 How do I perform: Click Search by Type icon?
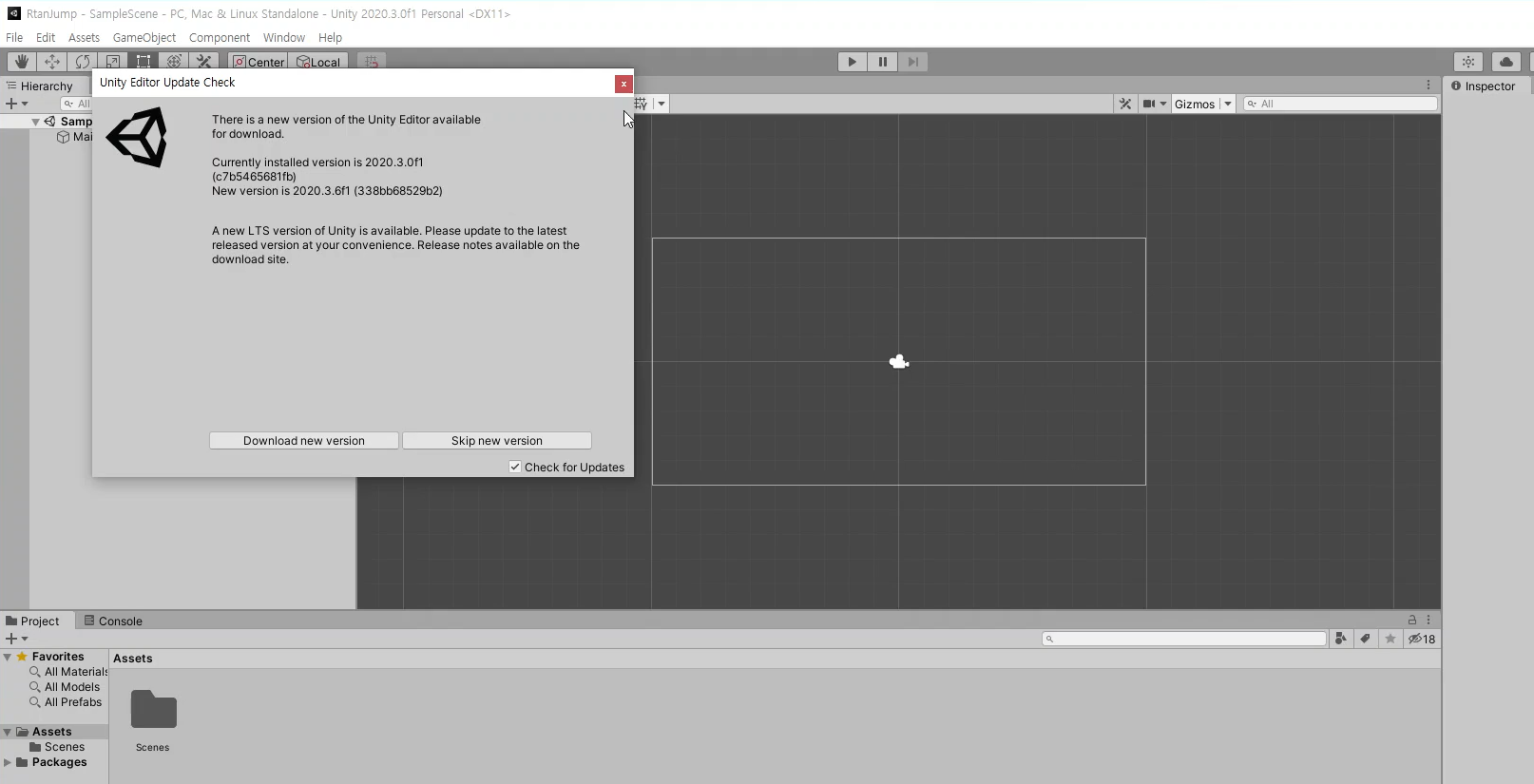coord(1340,639)
